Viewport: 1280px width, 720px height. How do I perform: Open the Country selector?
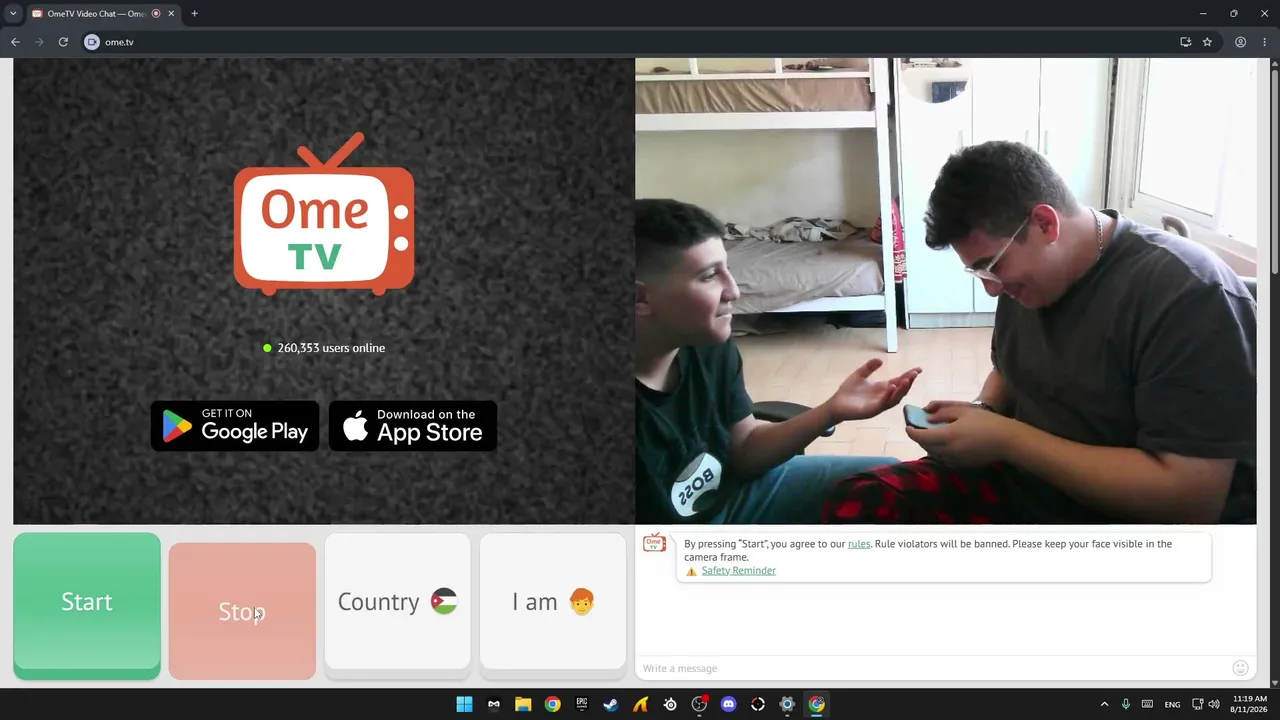[397, 601]
